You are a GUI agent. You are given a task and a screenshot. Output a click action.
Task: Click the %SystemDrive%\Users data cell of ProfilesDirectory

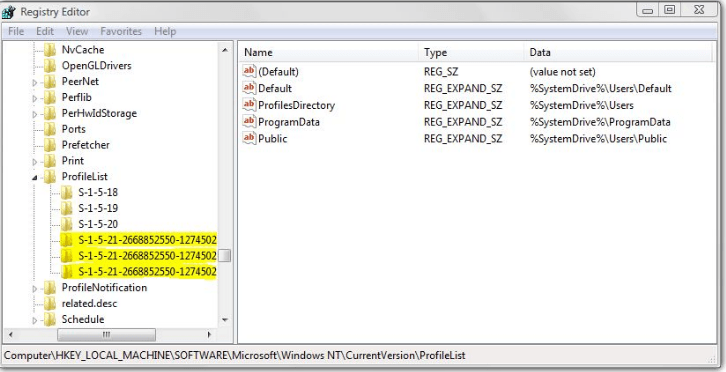coord(582,105)
